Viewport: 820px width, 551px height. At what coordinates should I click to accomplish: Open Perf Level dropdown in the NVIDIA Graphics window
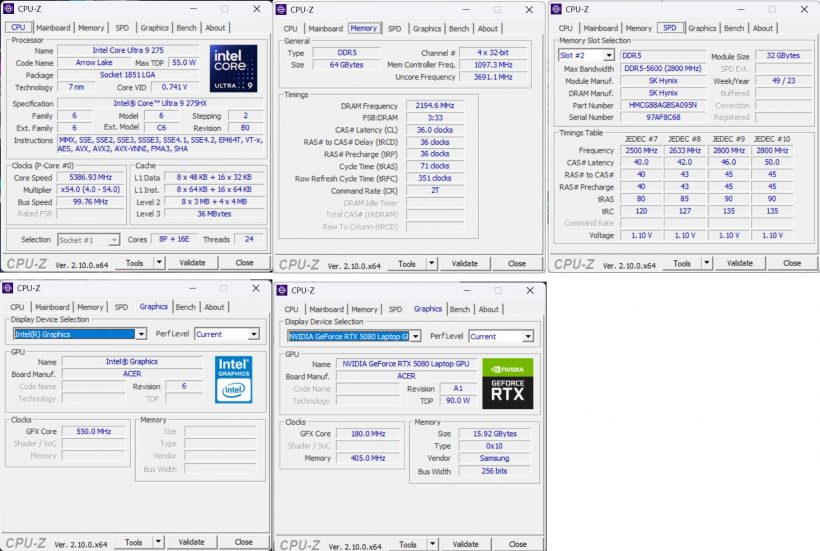pyautogui.click(x=528, y=336)
